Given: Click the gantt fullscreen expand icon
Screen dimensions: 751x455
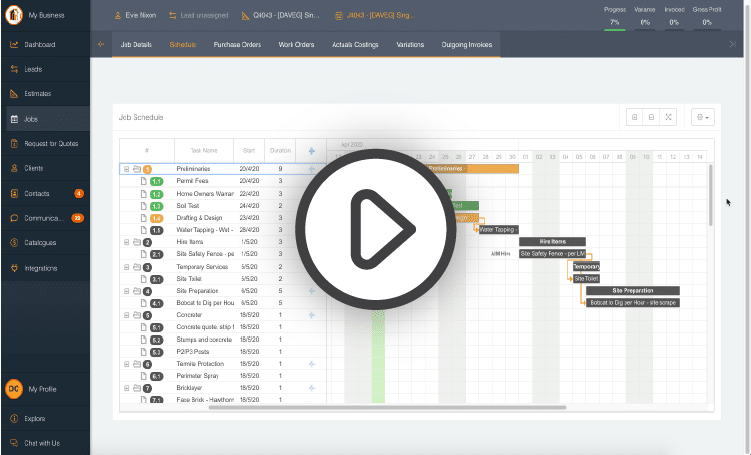Looking at the screenshot, I should [x=669, y=117].
